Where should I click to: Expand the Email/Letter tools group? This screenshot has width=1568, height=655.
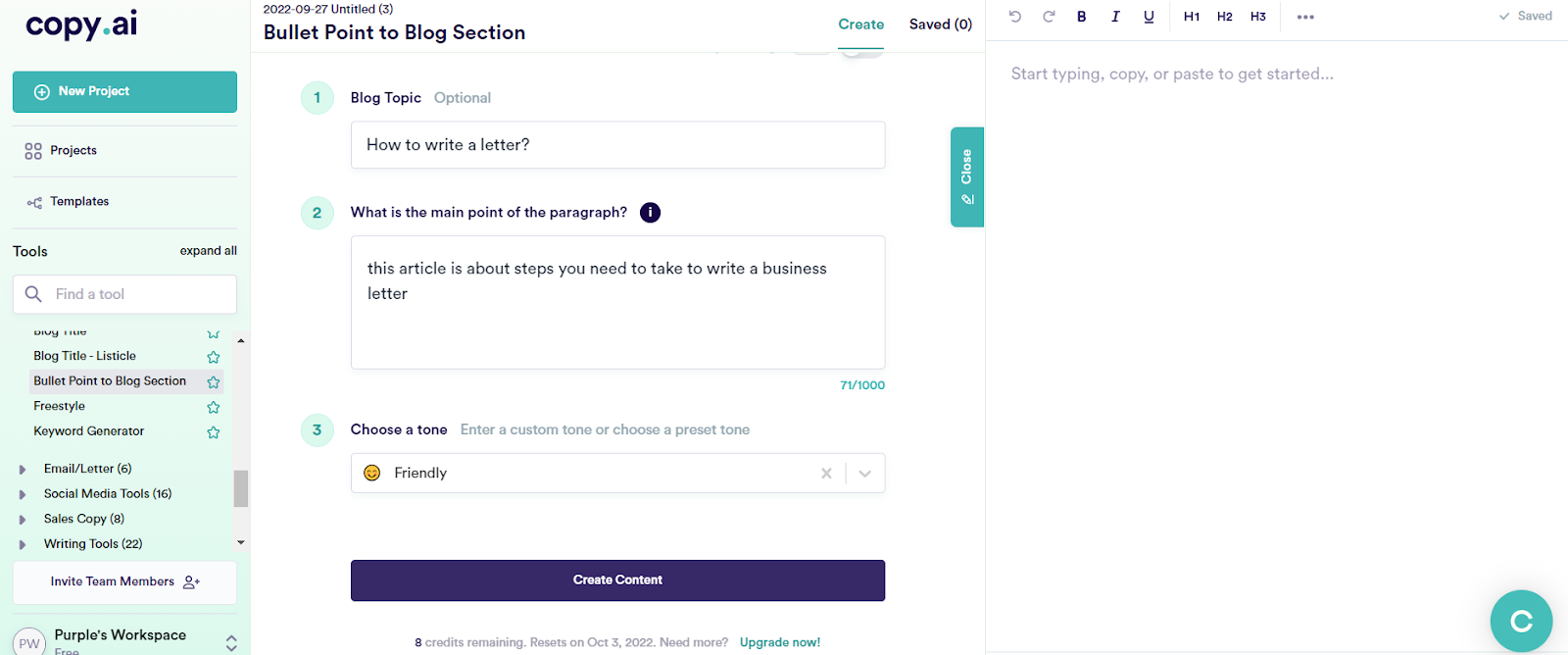coord(23,470)
